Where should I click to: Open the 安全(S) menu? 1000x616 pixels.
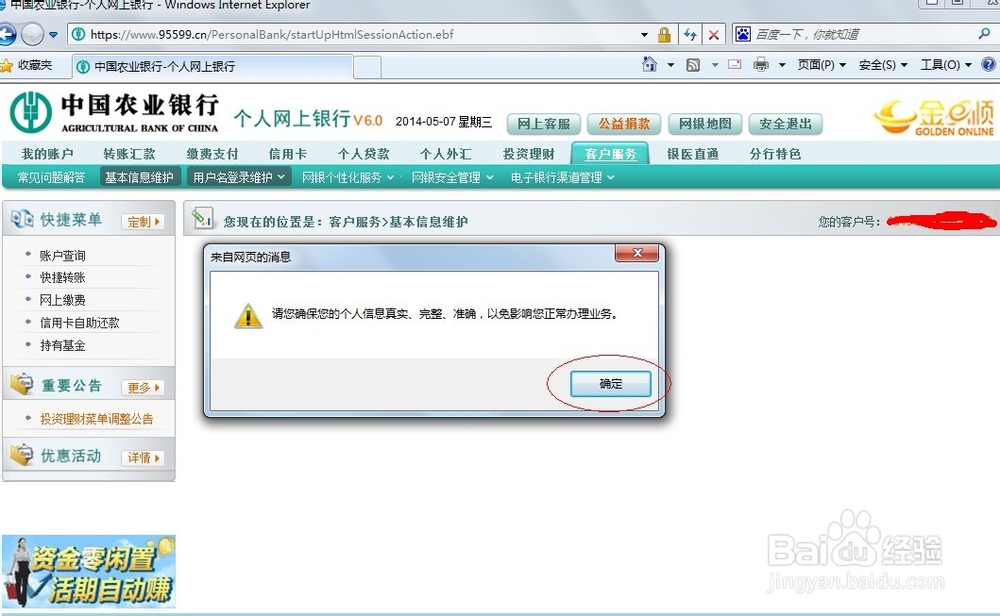pos(883,65)
